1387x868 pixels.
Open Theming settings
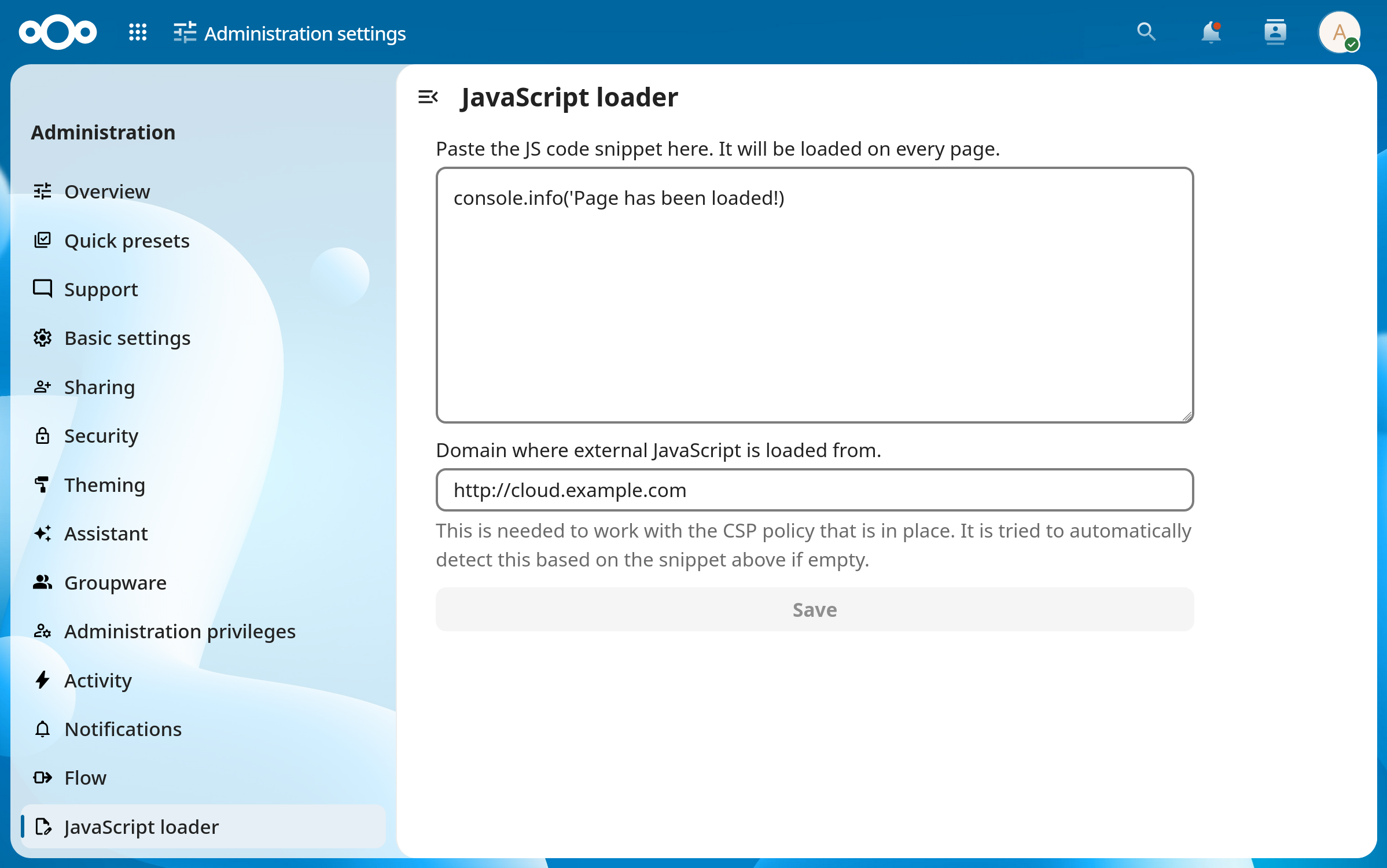(x=203, y=484)
